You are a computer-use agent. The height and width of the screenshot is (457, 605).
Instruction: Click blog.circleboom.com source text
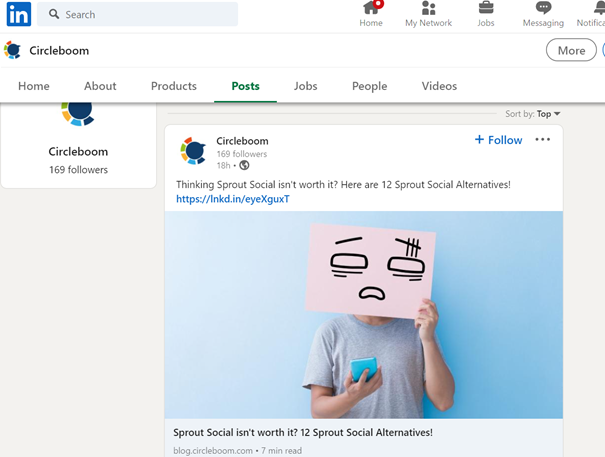pyautogui.click(x=213, y=450)
